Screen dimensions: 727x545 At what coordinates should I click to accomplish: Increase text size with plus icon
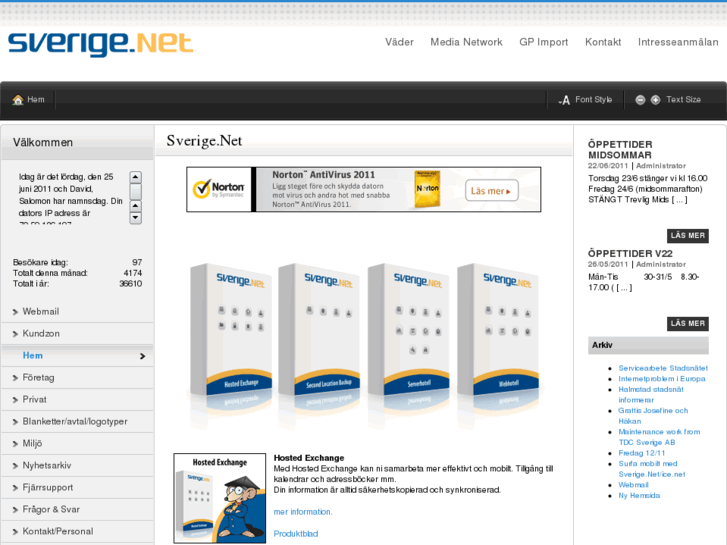coord(656,100)
